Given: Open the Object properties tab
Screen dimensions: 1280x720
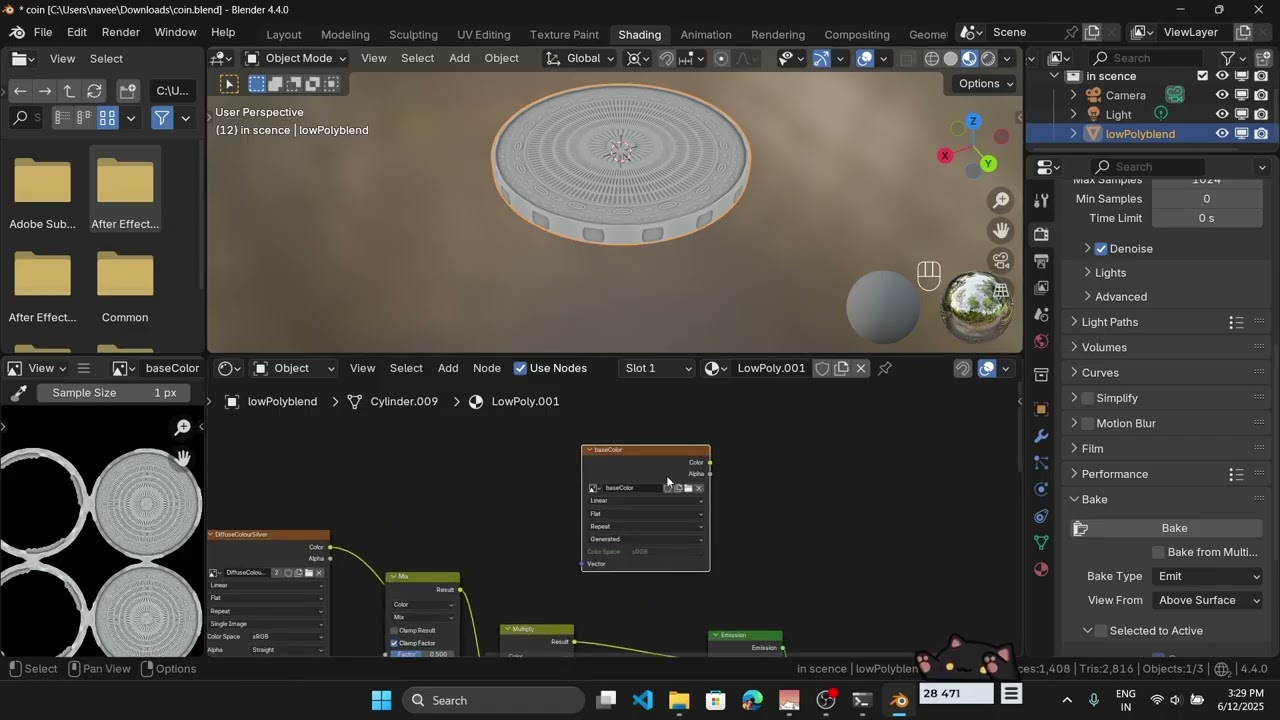Looking at the screenshot, I should 1041,409.
